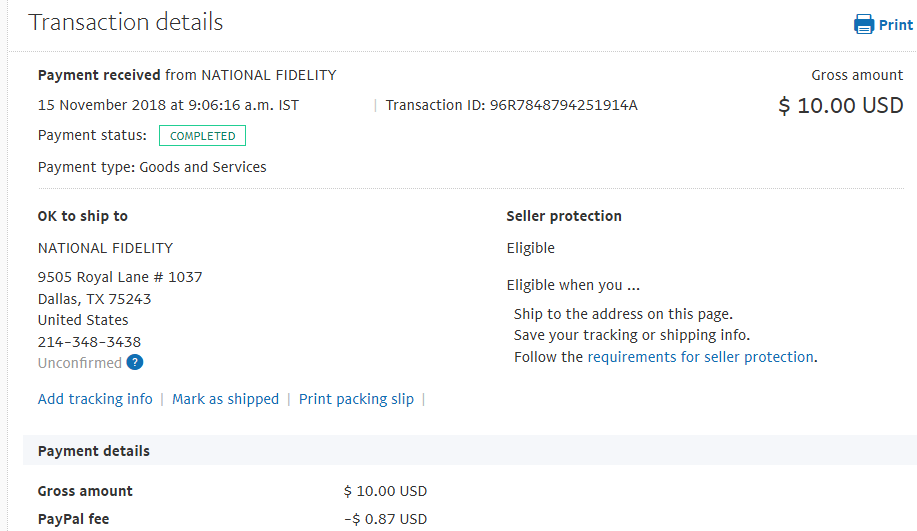Click the Payment type Goods and Services text

[152, 167]
